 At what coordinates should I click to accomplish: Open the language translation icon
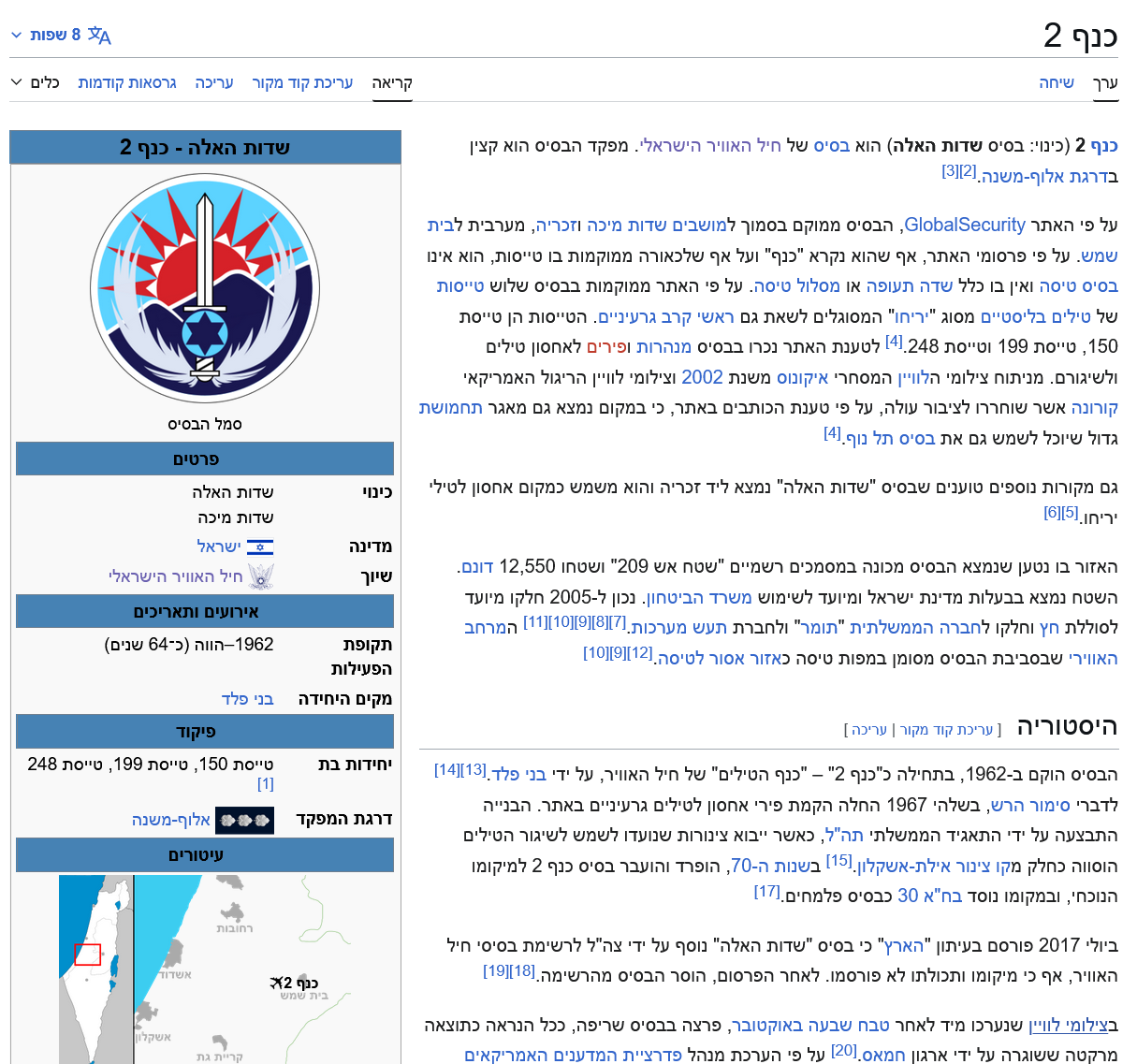point(99,36)
